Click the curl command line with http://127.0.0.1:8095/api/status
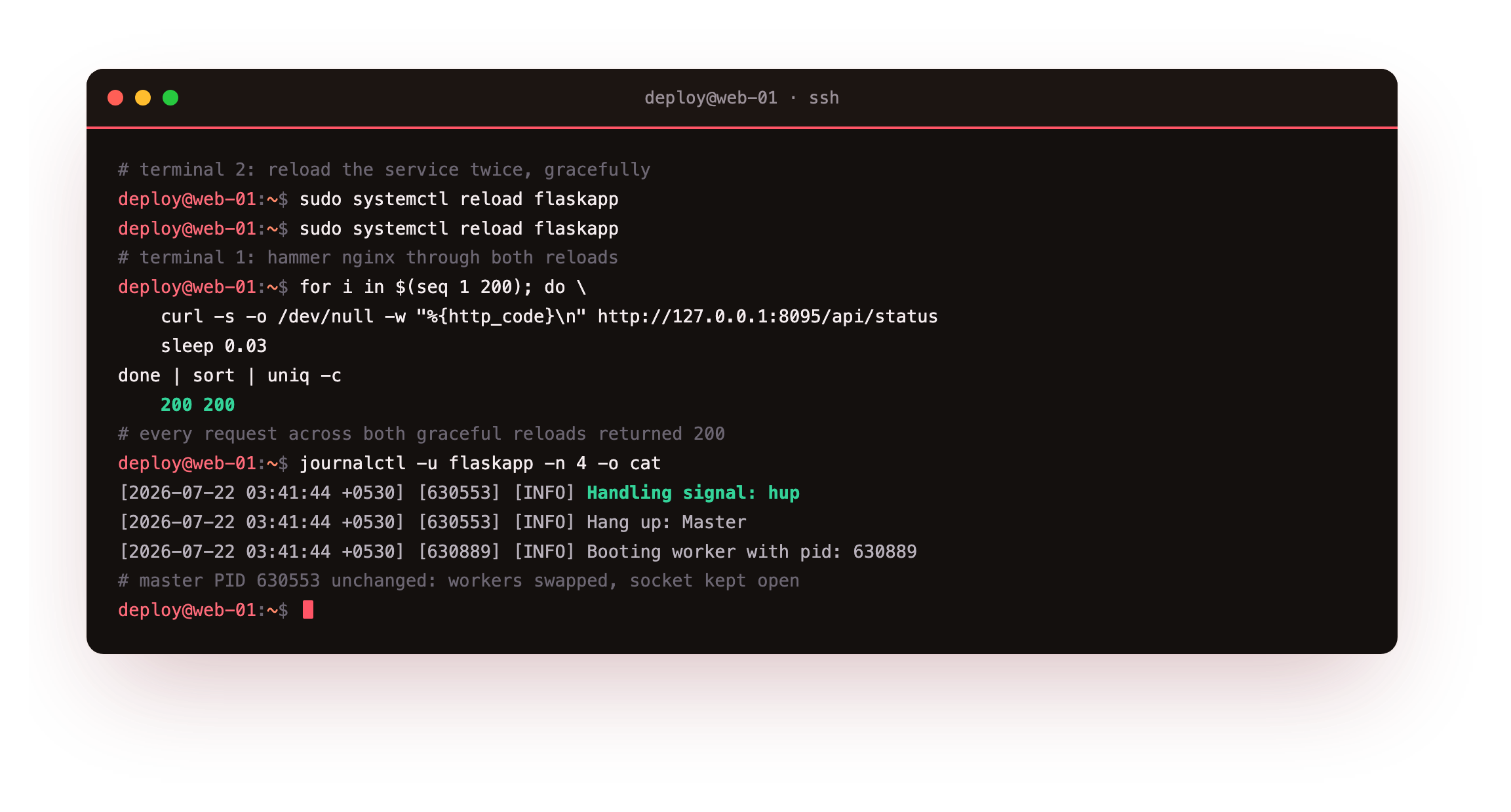 (x=549, y=317)
